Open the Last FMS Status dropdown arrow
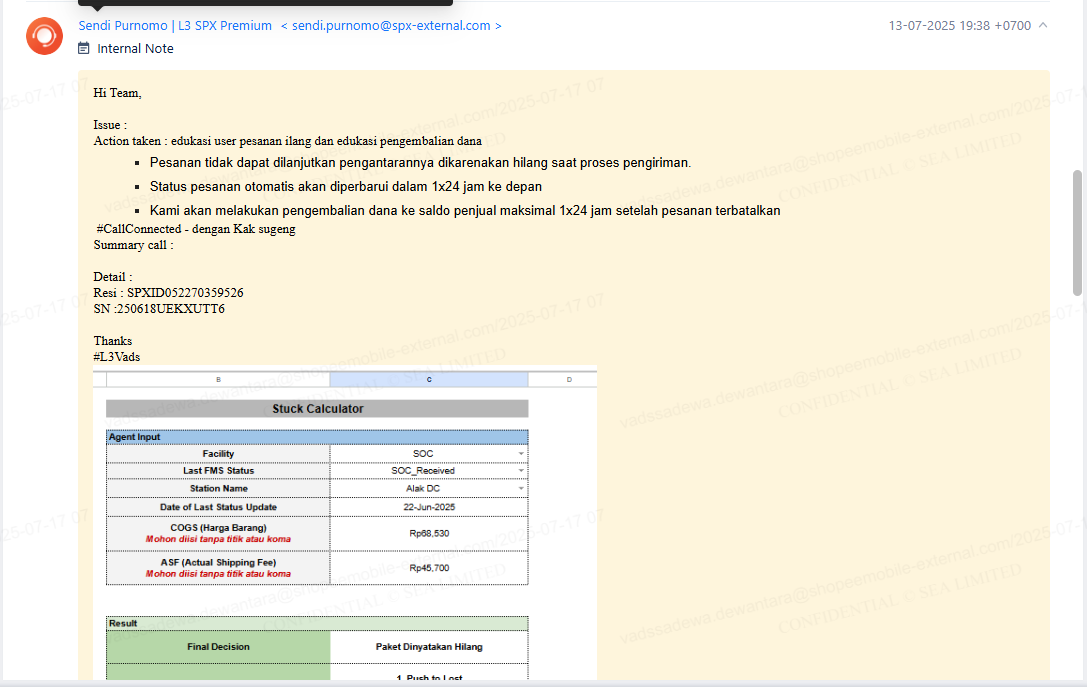This screenshot has width=1087, height=688. coord(521,471)
